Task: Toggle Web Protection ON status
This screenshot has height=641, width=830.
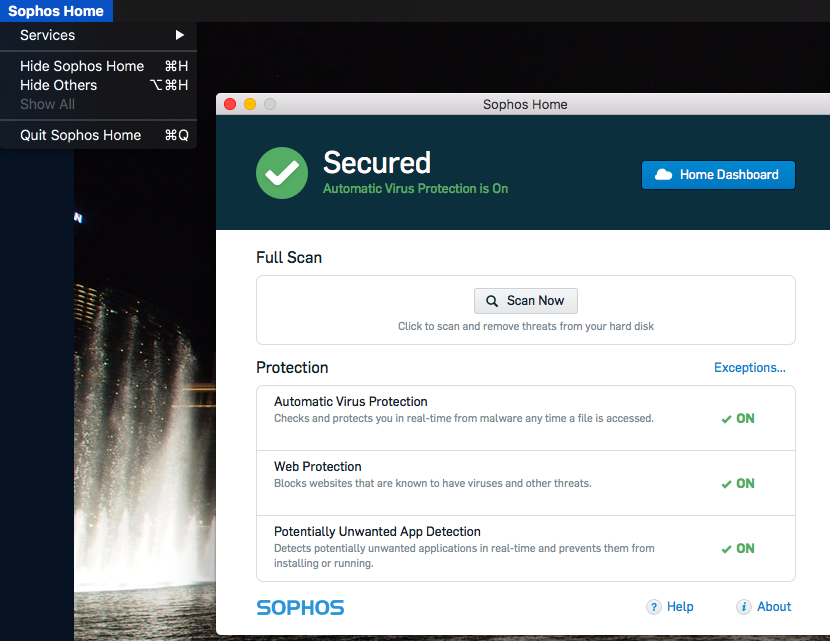Action: tap(738, 484)
